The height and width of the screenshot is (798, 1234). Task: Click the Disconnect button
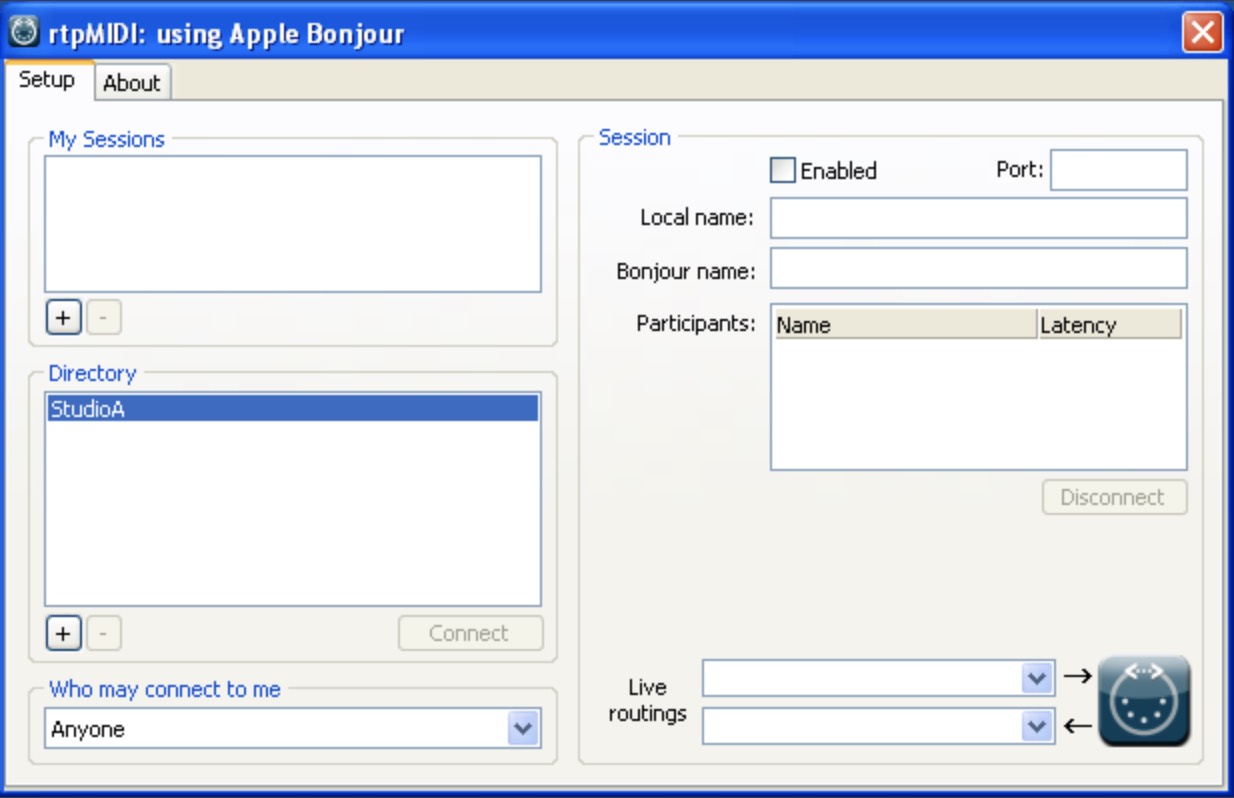tap(1114, 497)
